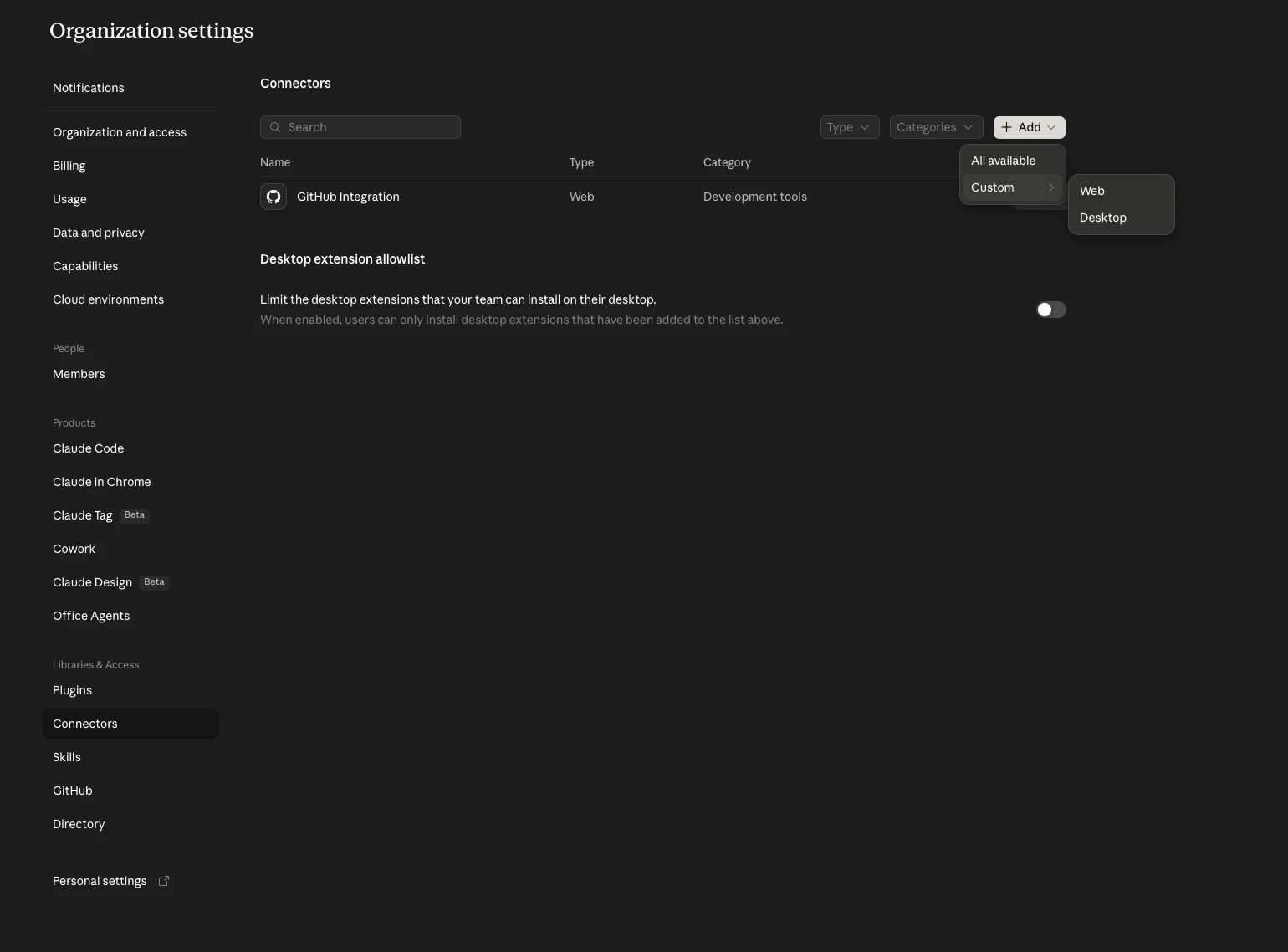Screen dimensions: 1288x952
Task: Expand the Custom submenu entry
Action: click(x=1012, y=187)
